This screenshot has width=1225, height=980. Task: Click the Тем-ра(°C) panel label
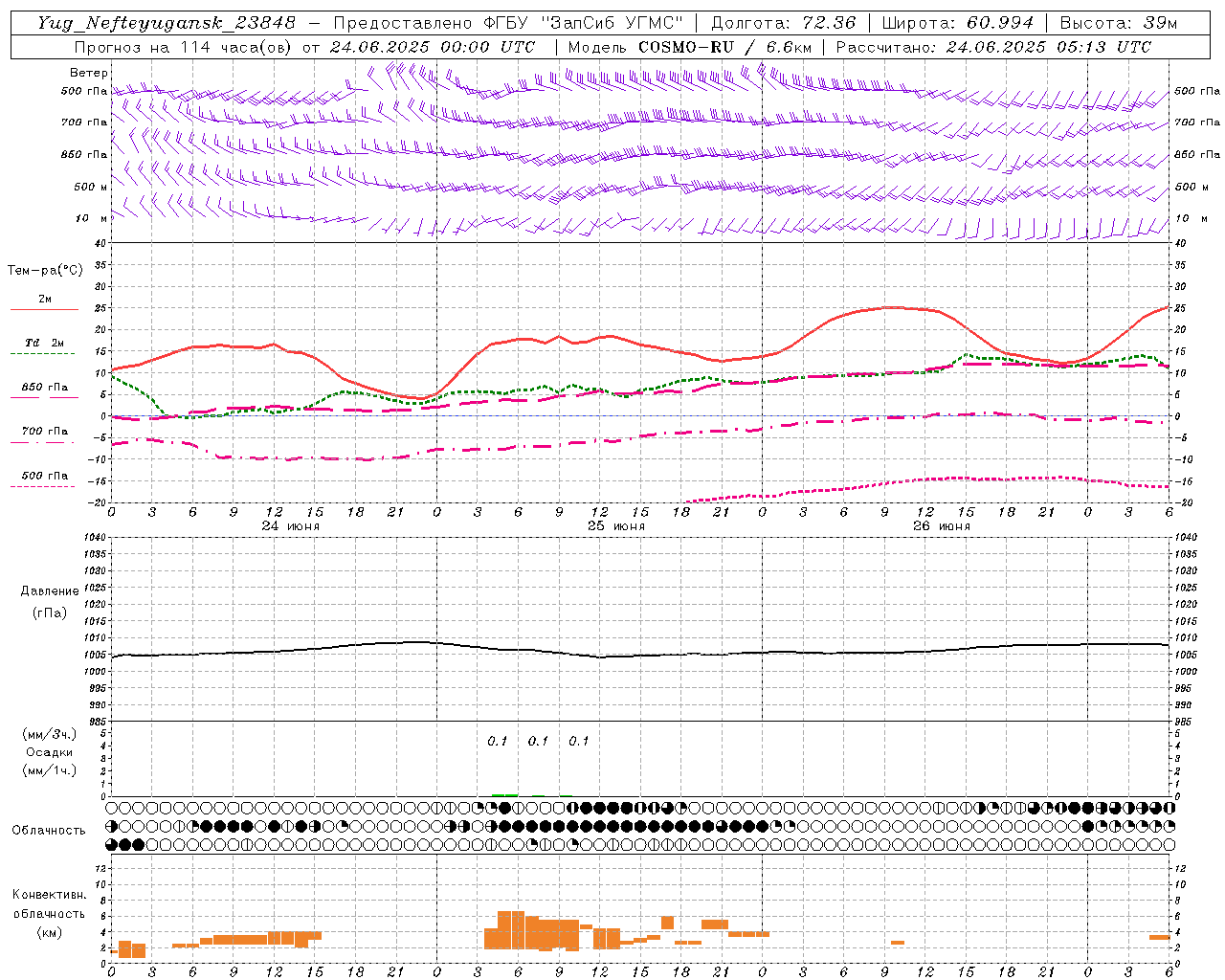pyautogui.click(x=45, y=271)
